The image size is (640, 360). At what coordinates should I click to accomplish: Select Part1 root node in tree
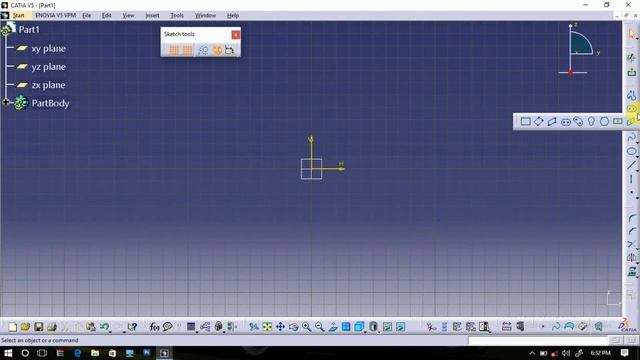(x=29, y=30)
